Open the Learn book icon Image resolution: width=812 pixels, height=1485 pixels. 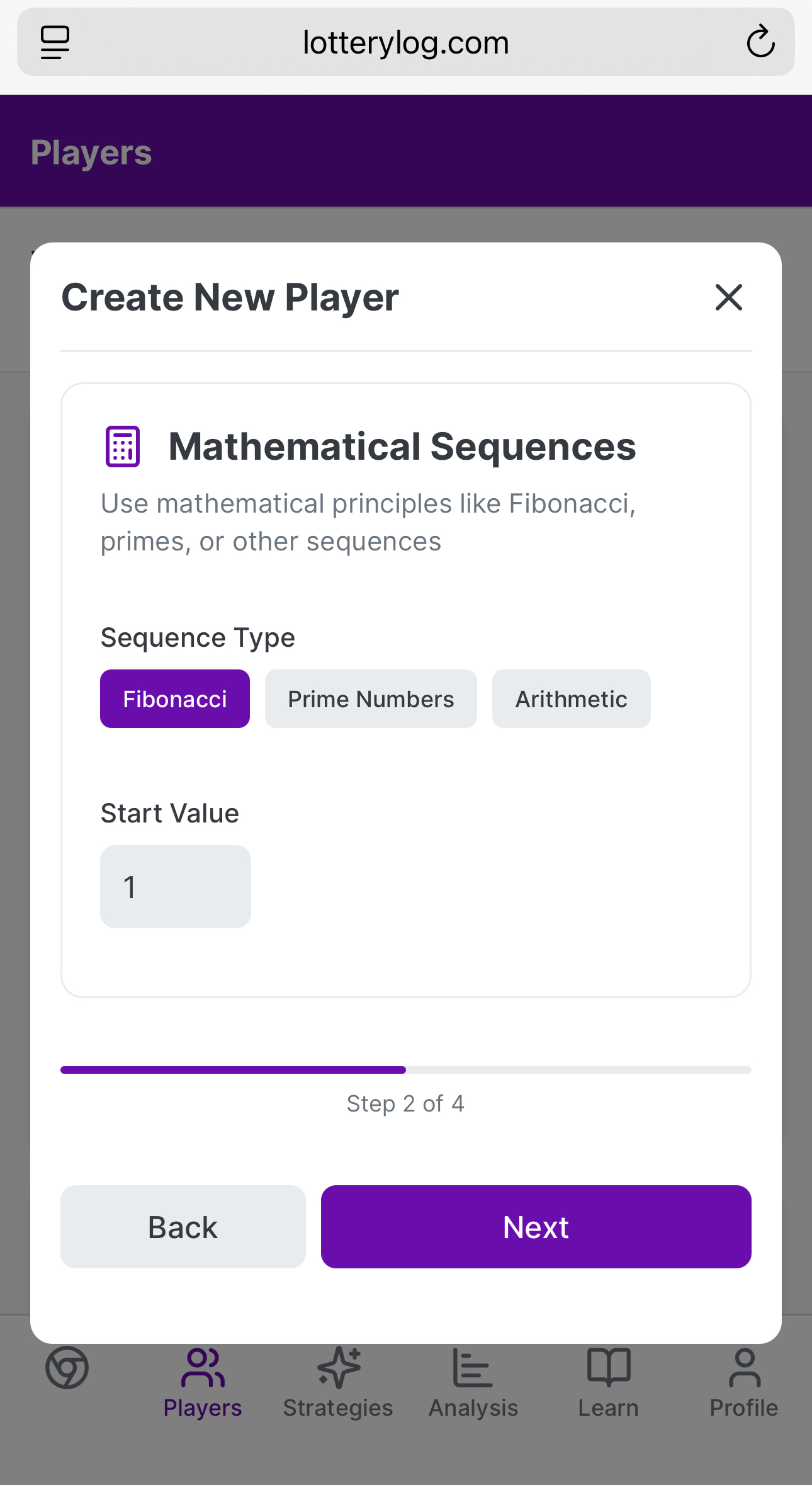pyautogui.click(x=608, y=1368)
